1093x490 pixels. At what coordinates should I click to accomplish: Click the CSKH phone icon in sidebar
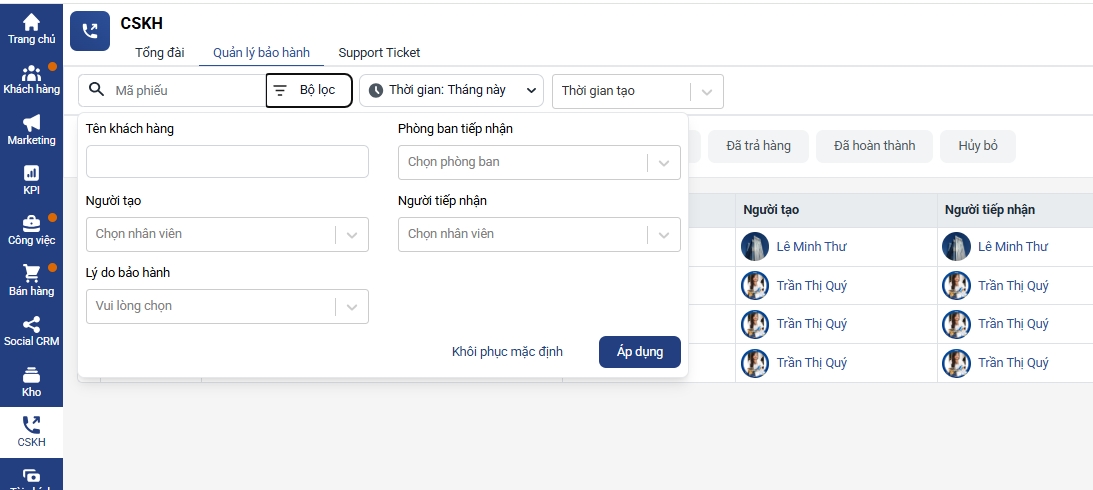31,425
